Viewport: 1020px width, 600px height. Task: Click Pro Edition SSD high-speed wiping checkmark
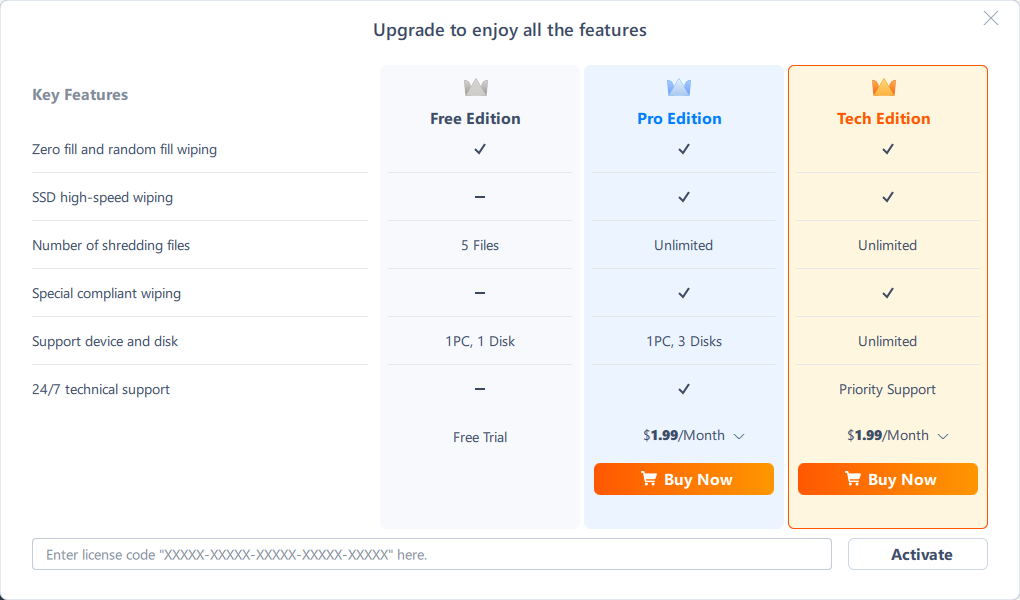tap(684, 197)
